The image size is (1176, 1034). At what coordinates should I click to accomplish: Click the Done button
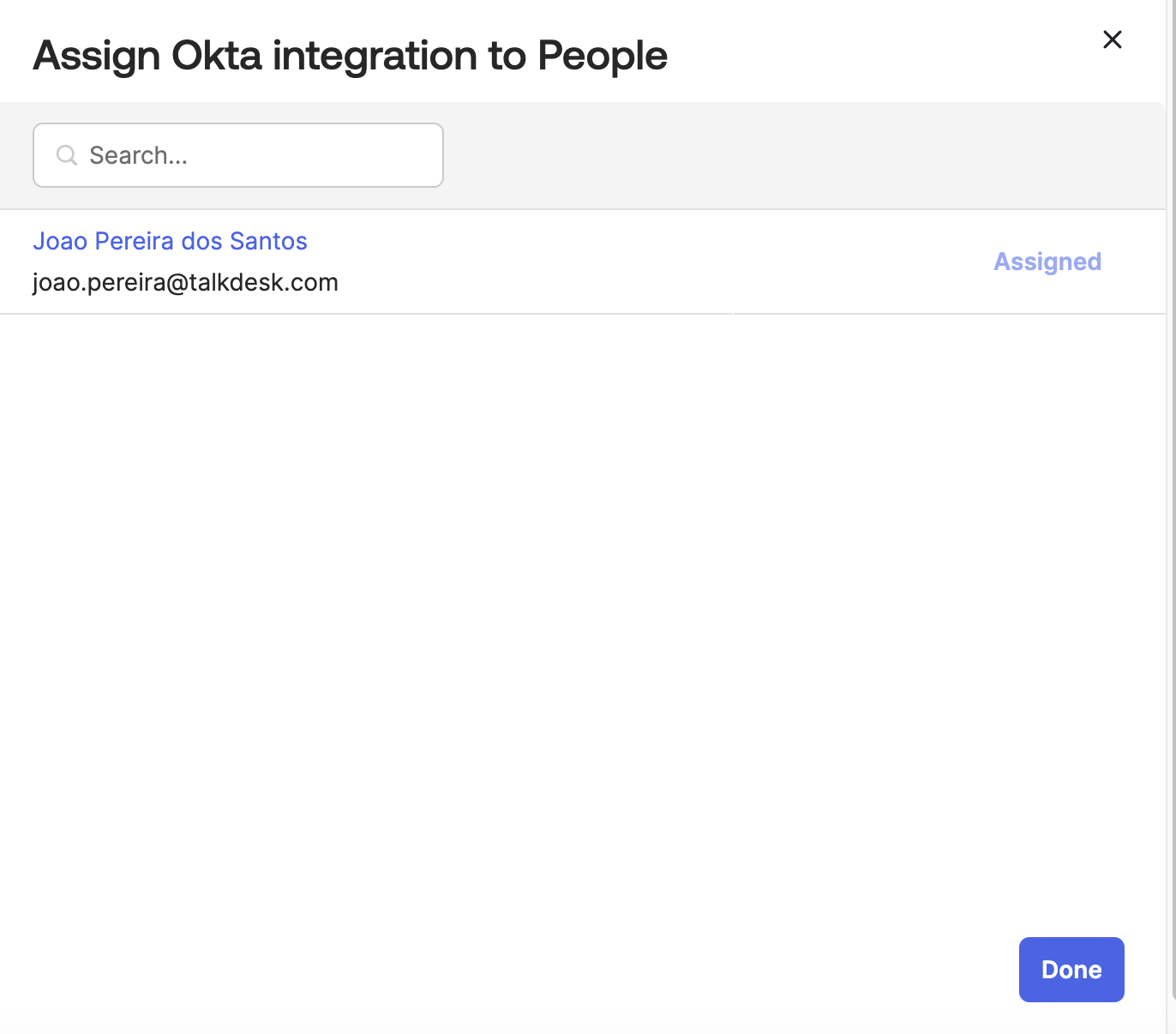pyautogui.click(x=1071, y=970)
